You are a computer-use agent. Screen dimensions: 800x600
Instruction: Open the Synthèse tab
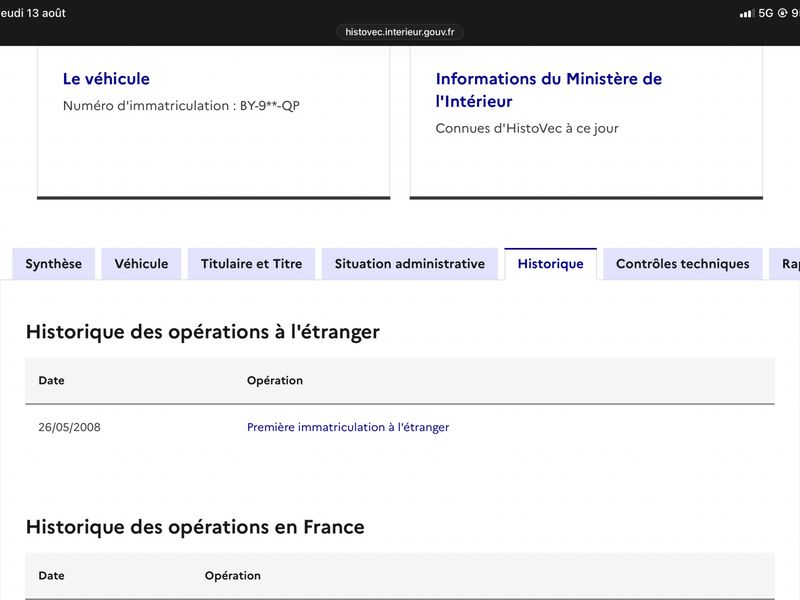54,264
